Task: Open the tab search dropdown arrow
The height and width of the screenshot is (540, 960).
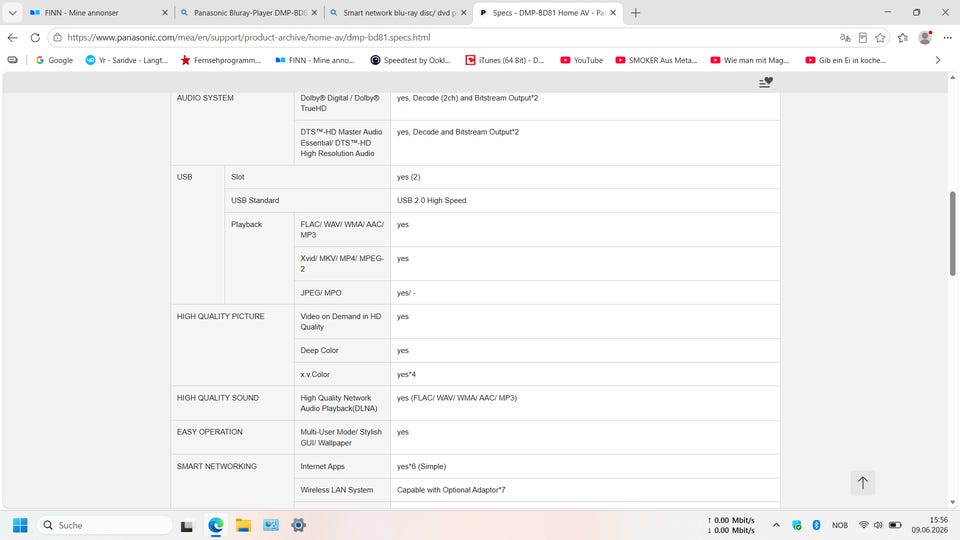Action: click(x=12, y=12)
